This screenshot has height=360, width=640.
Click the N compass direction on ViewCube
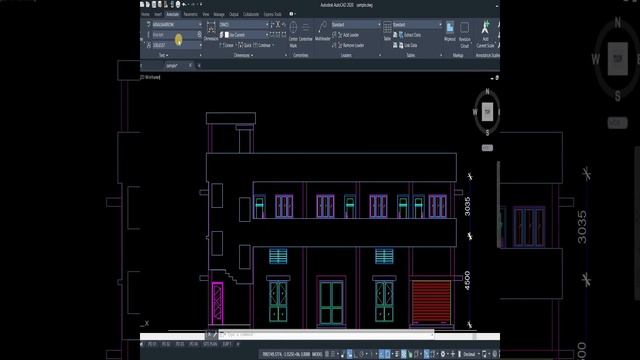(x=487, y=92)
